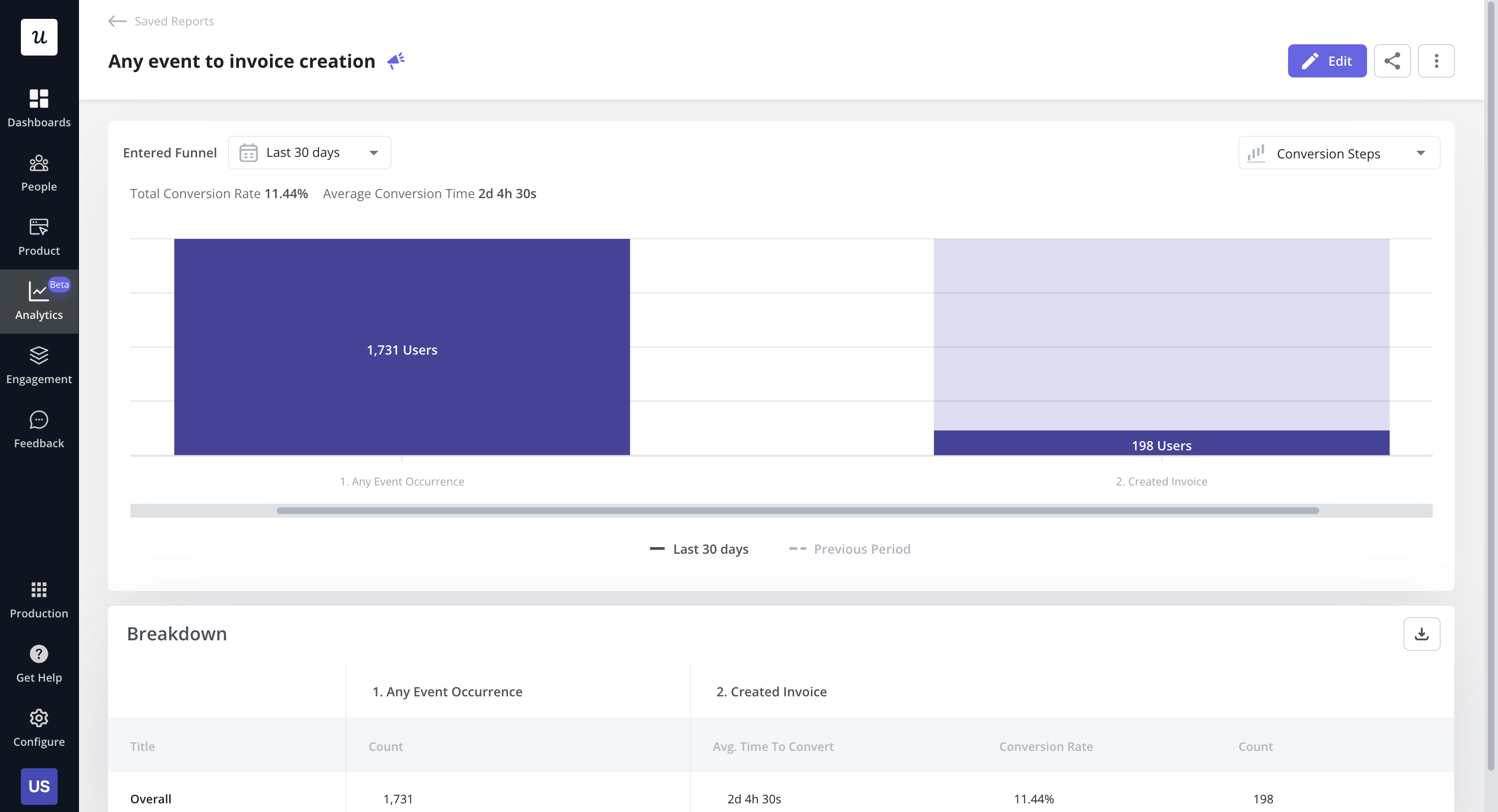
Task: Click the Edit button
Action: click(1327, 61)
